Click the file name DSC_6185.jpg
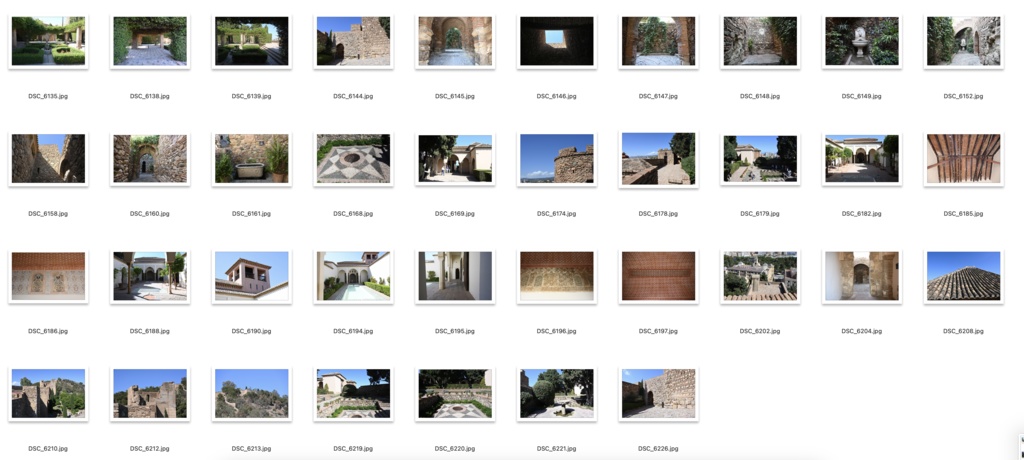 point(963,214)
